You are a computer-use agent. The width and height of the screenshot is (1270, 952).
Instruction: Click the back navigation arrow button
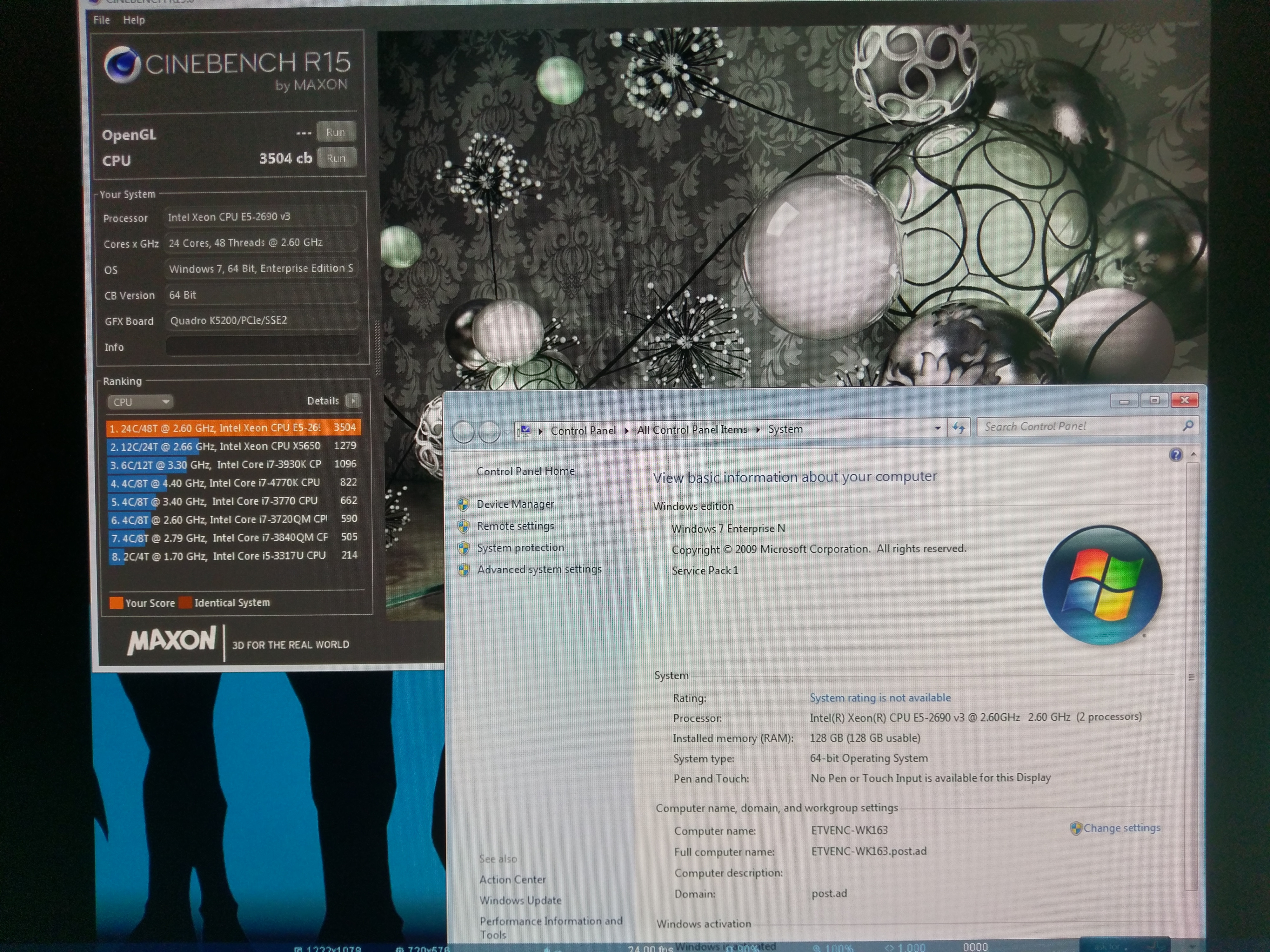coord(464,432)
